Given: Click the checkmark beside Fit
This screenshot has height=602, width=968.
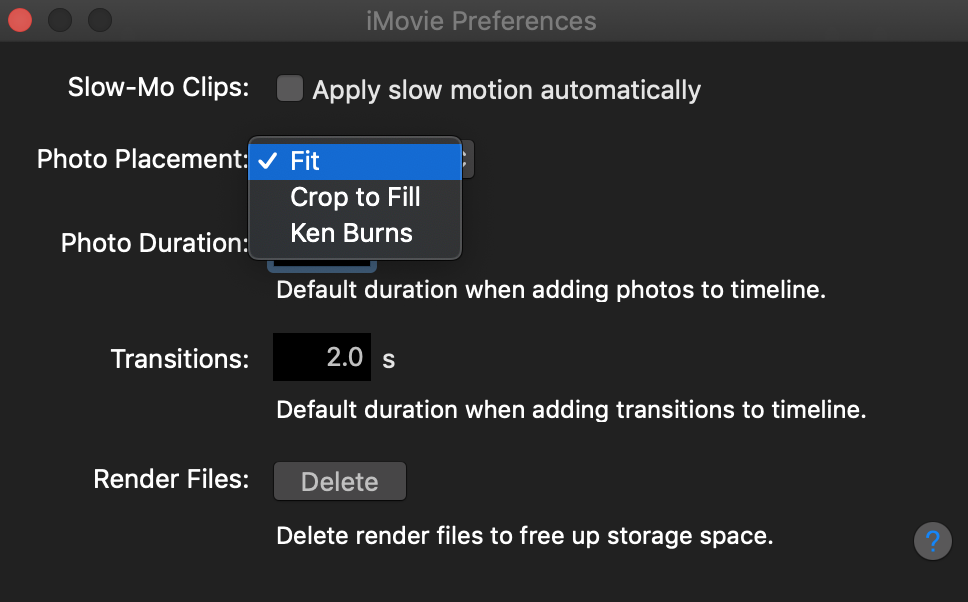Looking at the screenshot, I should pos(267,161).
